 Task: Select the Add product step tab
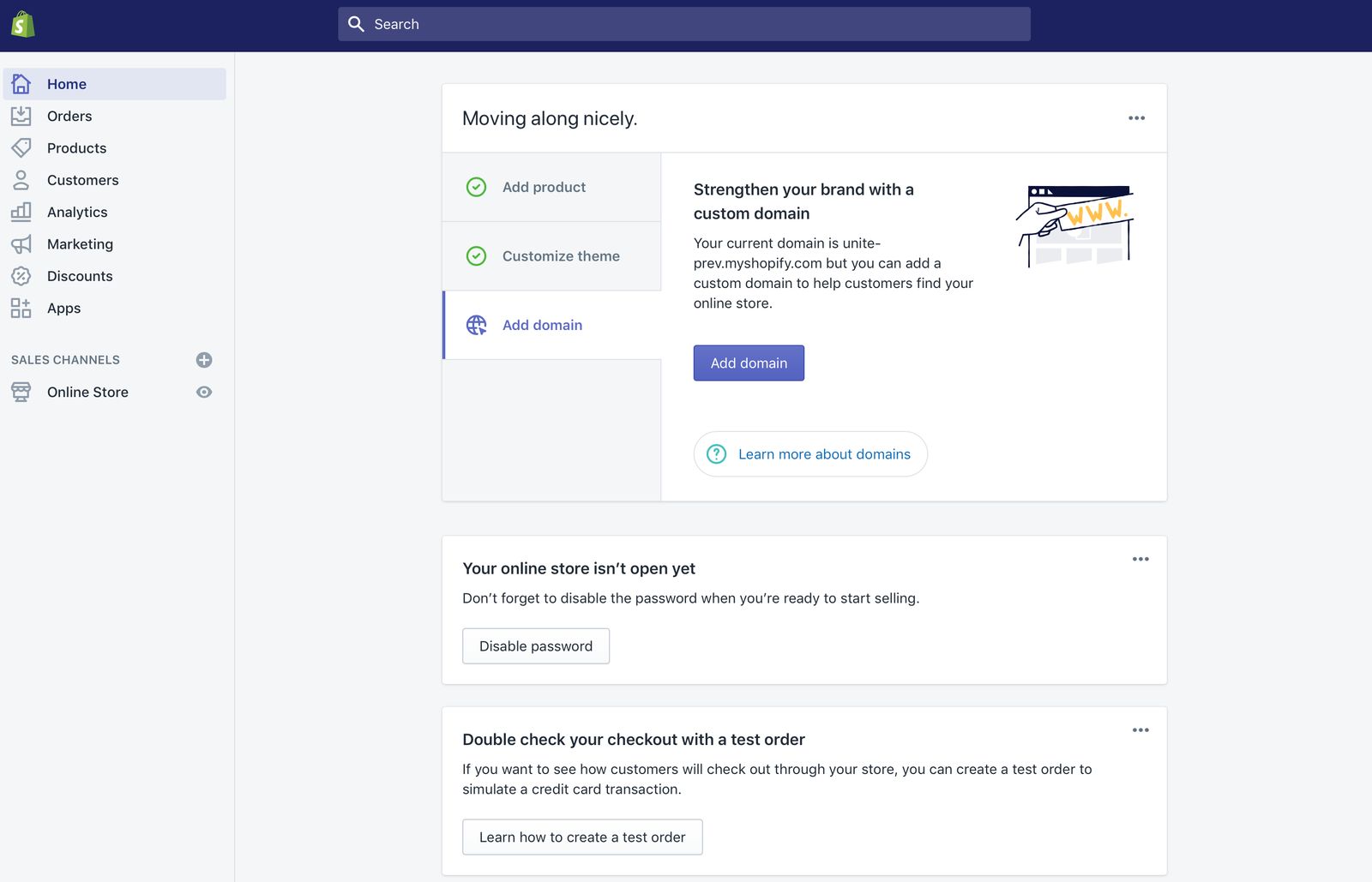[551, 187]
